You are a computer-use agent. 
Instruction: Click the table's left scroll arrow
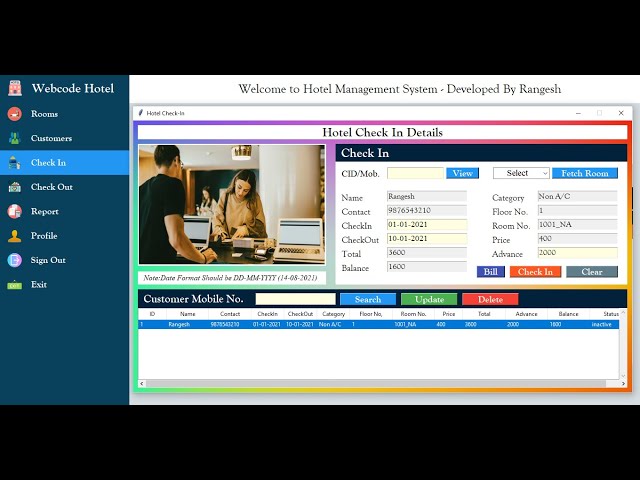[142, 384]
